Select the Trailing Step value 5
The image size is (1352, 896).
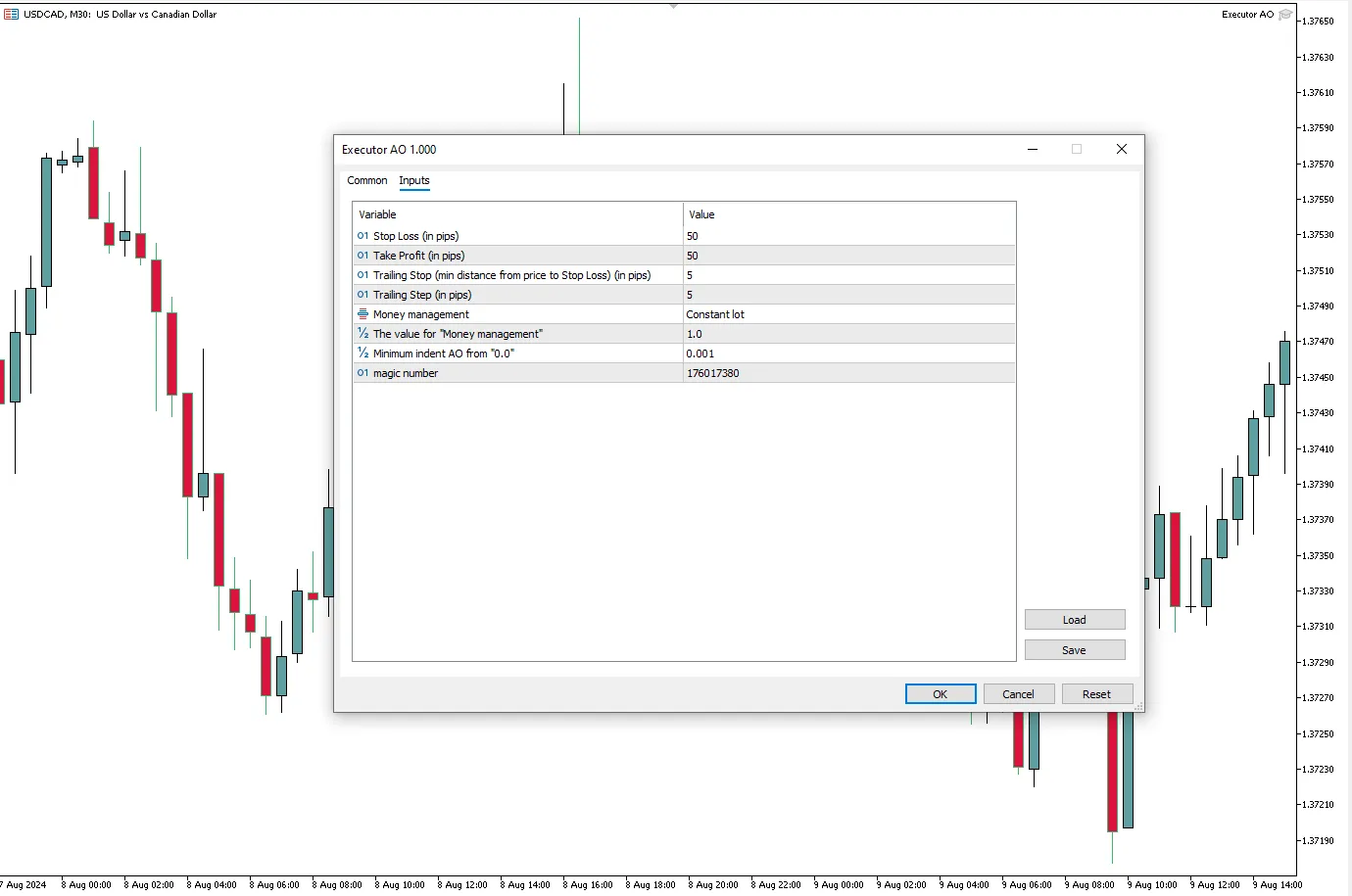coord(849,295)
